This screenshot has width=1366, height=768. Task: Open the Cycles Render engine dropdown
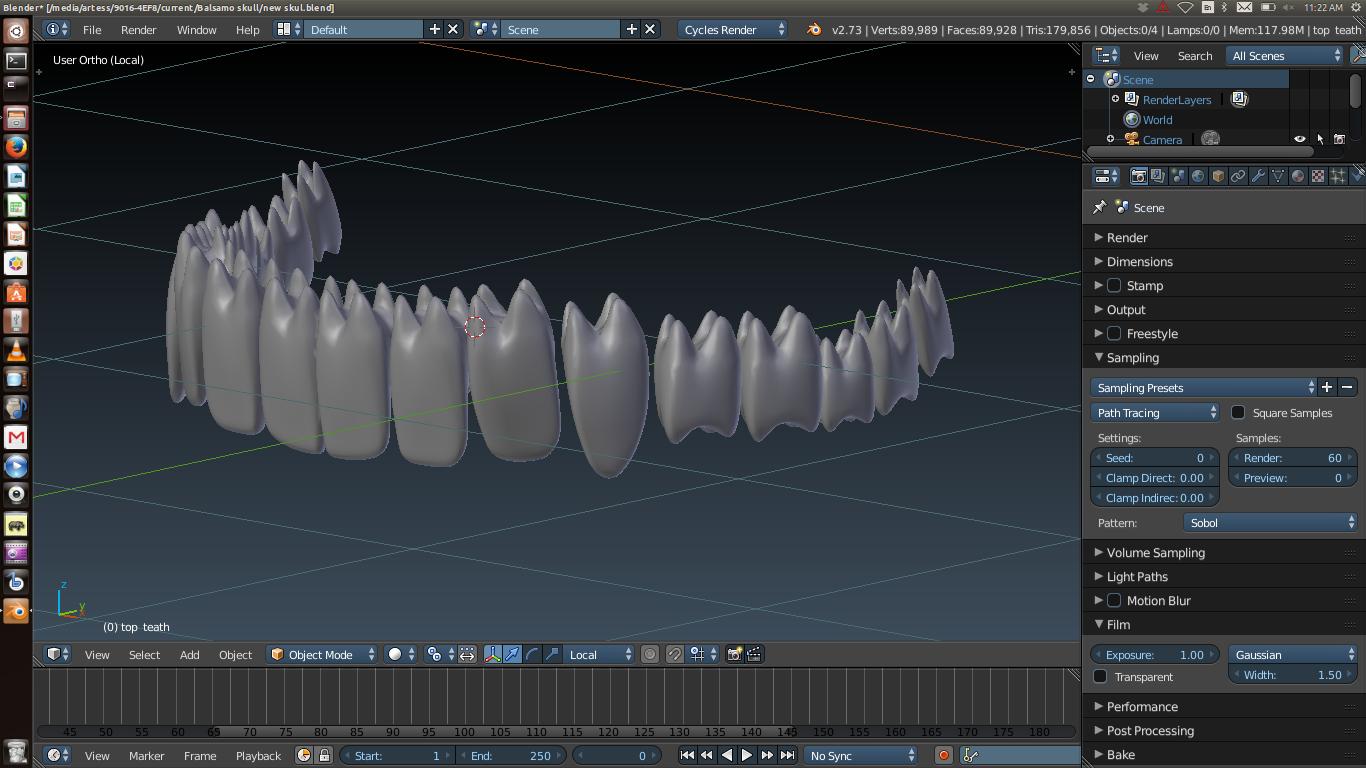tap(733, 29)
